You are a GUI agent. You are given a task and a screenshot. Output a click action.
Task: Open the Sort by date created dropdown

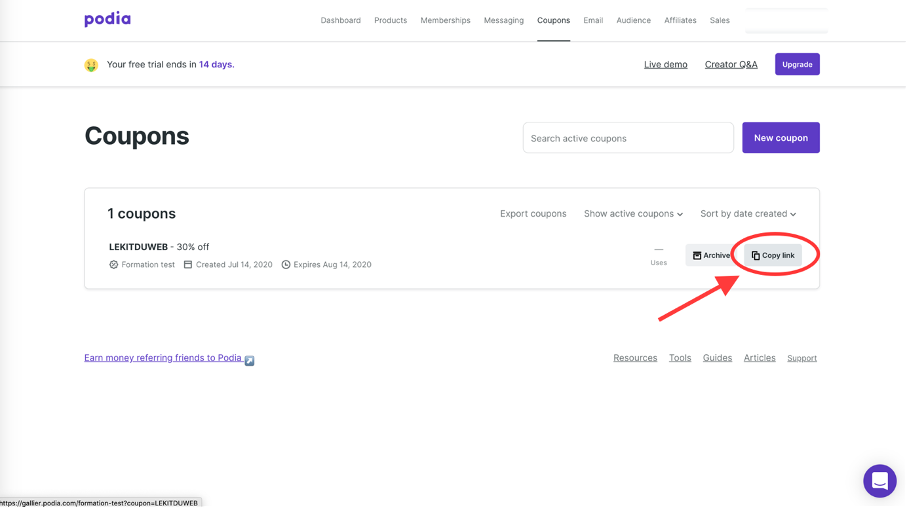(x=748, y=214)
